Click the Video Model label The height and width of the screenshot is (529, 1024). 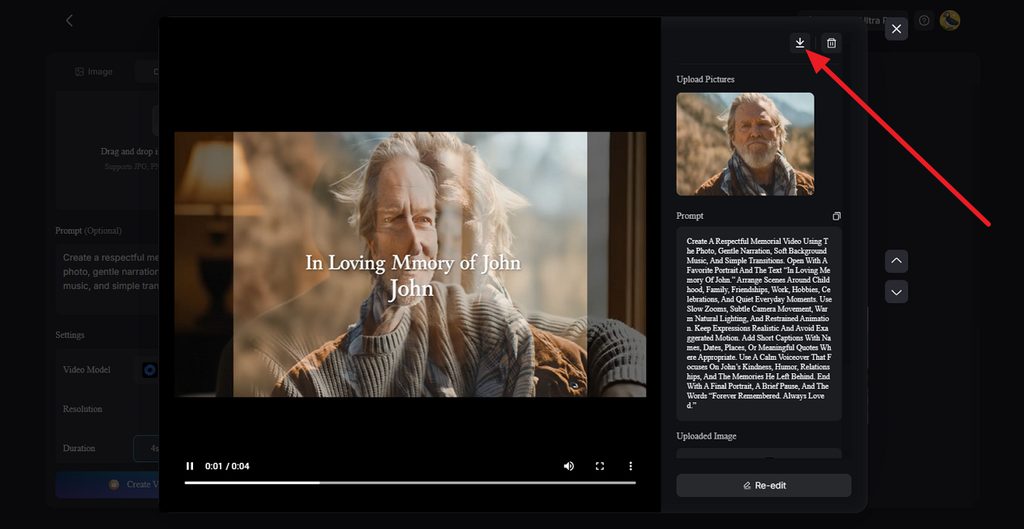pos(87,370)
